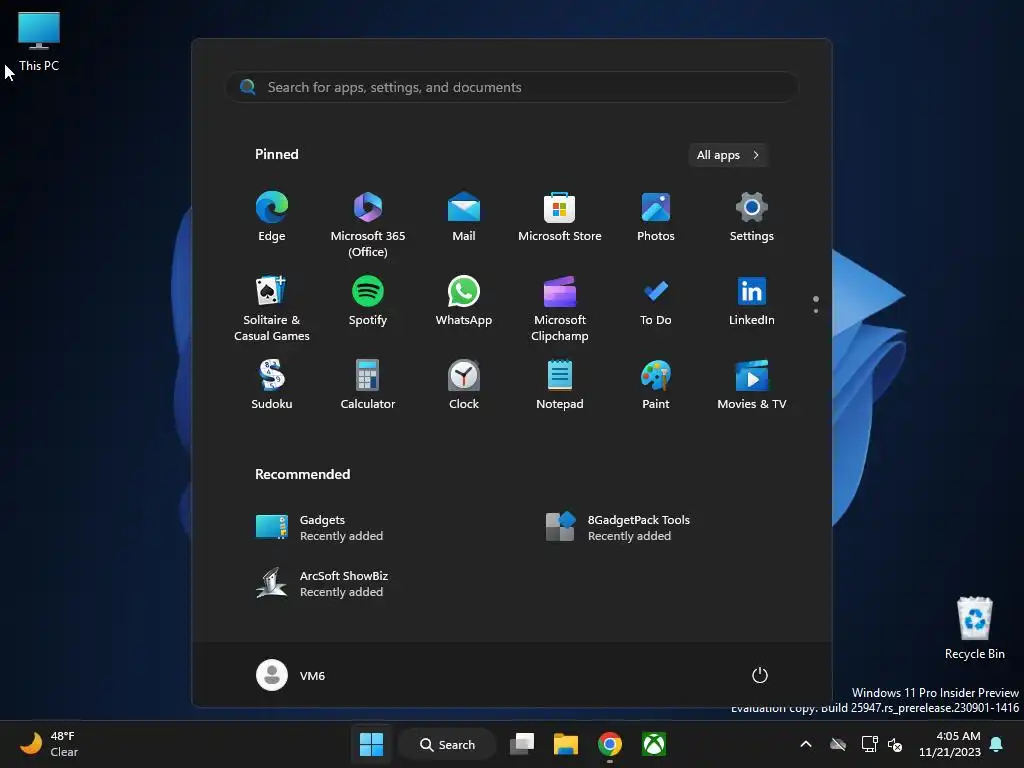Viewport: 1024px width, 768px height.
Task: Go to next page of pinned apps
Action: pos(816,310)
